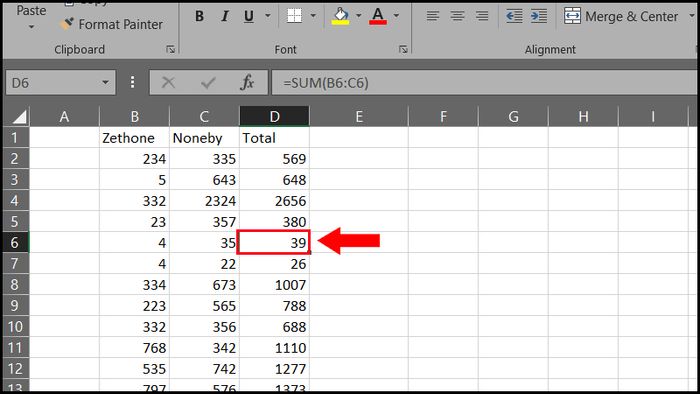Click Merge & Center button

[621, 17]
